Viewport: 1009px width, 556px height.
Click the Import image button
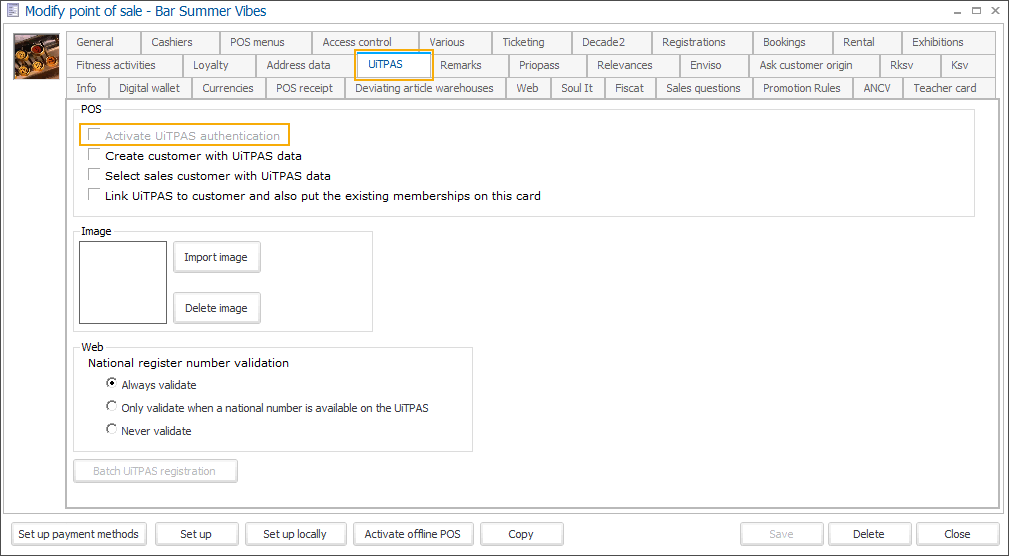point(216,257)
